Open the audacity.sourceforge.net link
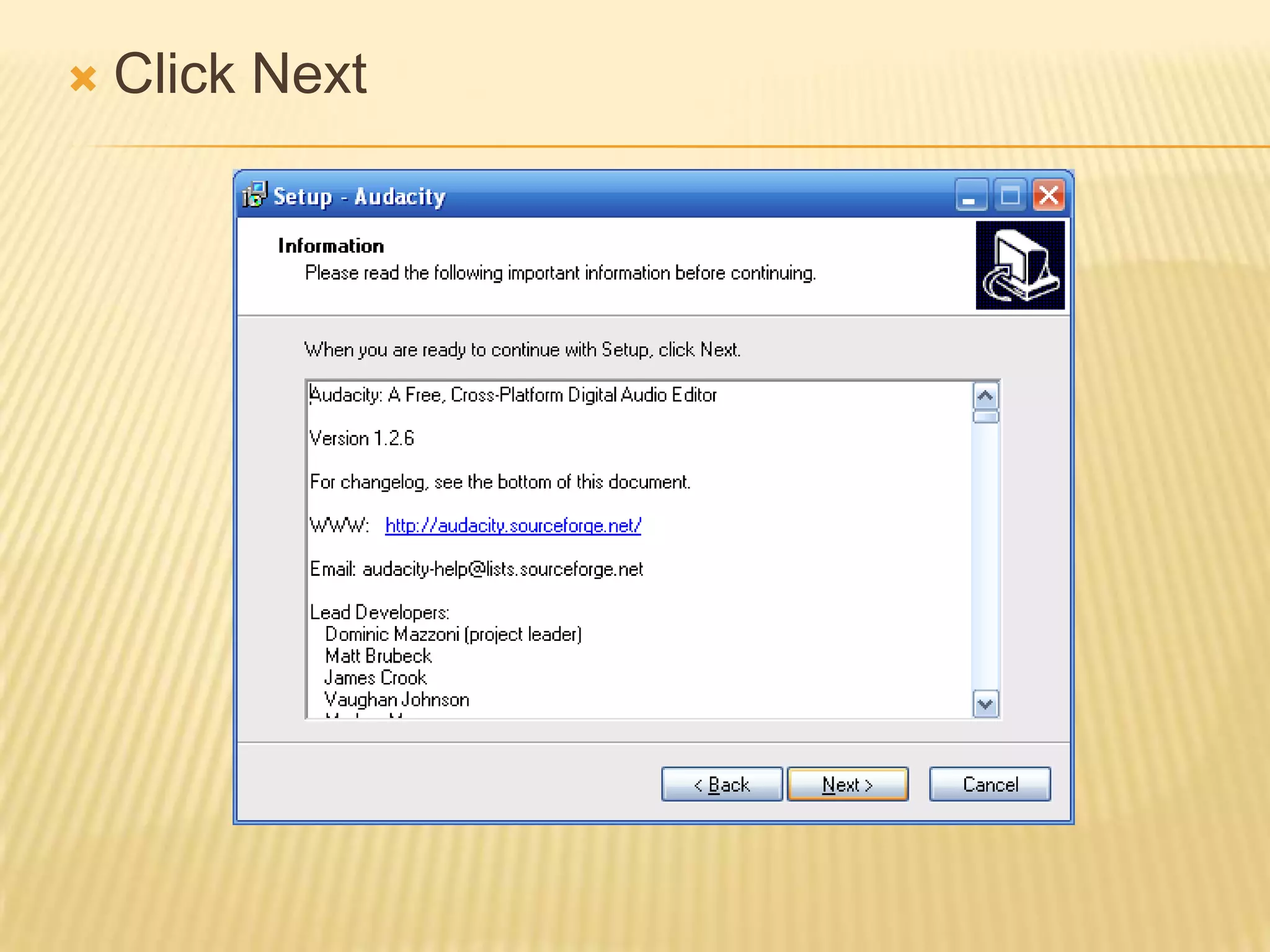This screenshot has width=1270, height=952. 513,526
